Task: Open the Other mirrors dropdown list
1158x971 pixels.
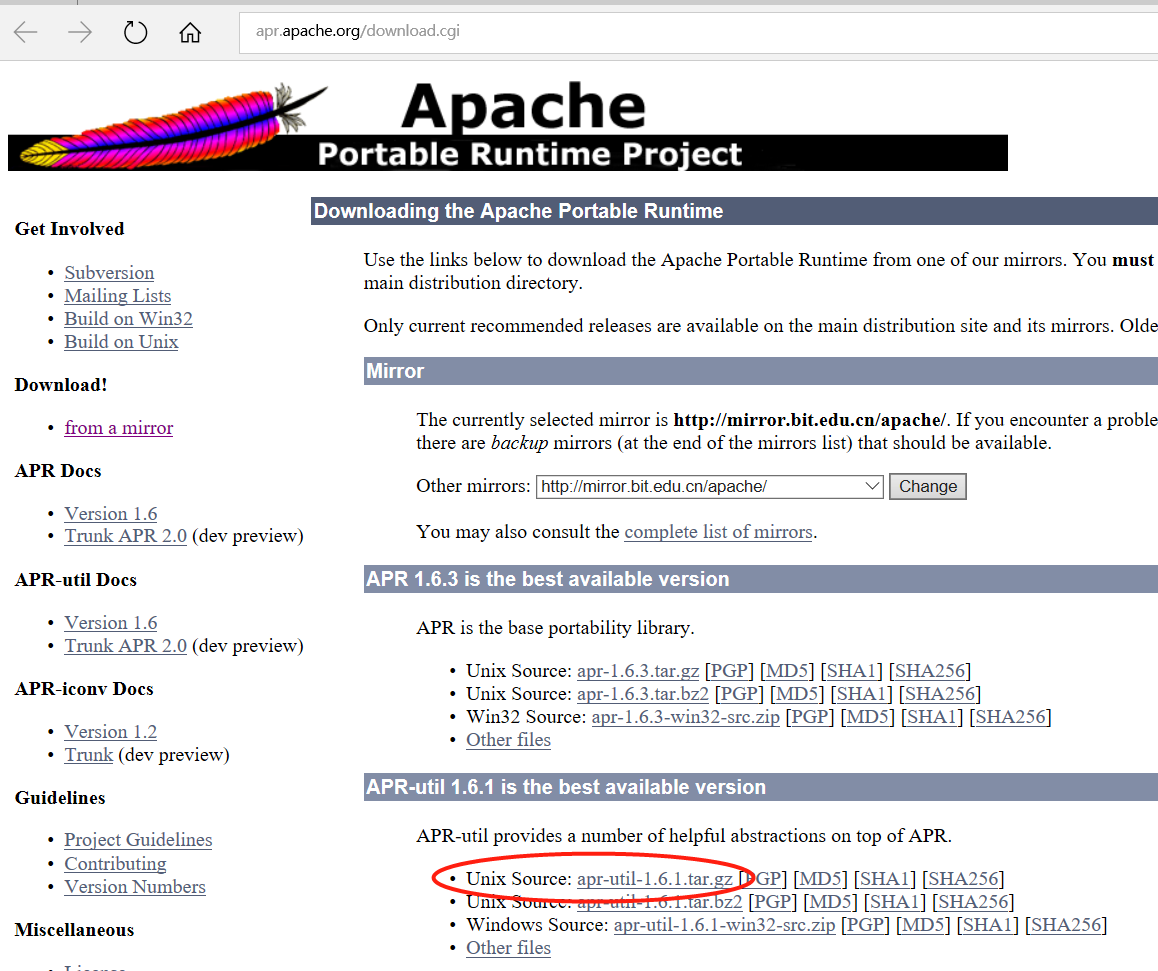Action: point(709,487)
